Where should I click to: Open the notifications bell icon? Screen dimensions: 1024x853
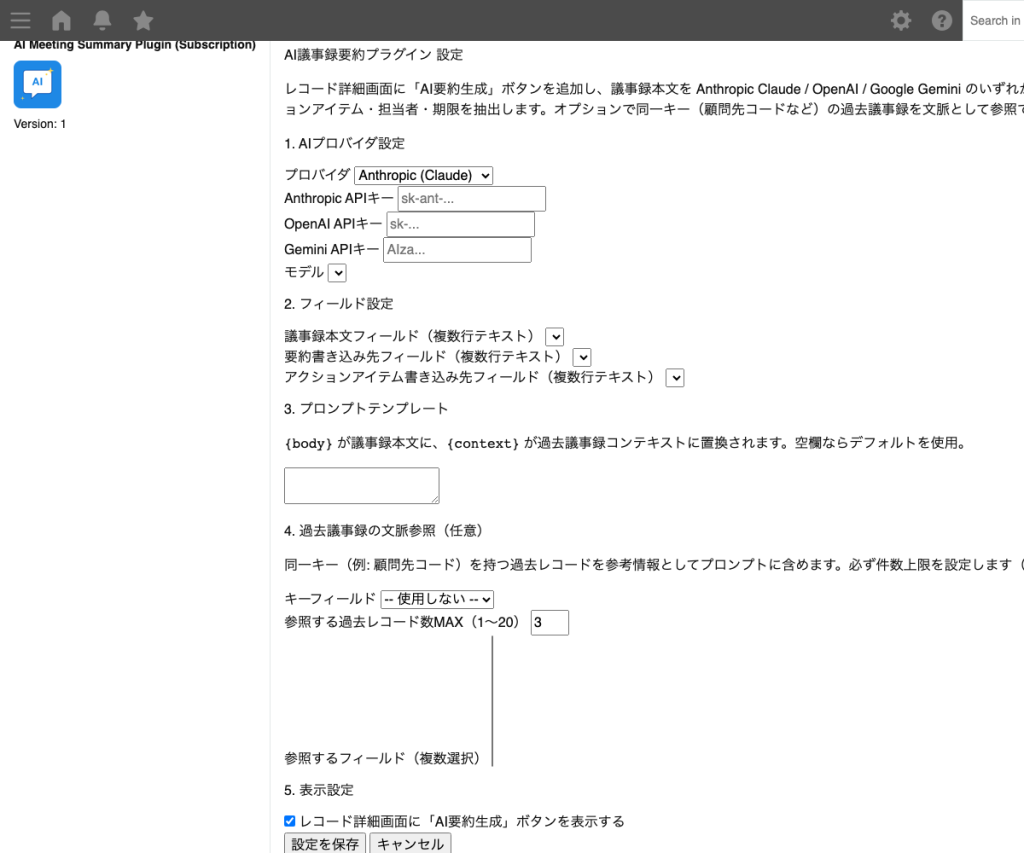[102, 20]
